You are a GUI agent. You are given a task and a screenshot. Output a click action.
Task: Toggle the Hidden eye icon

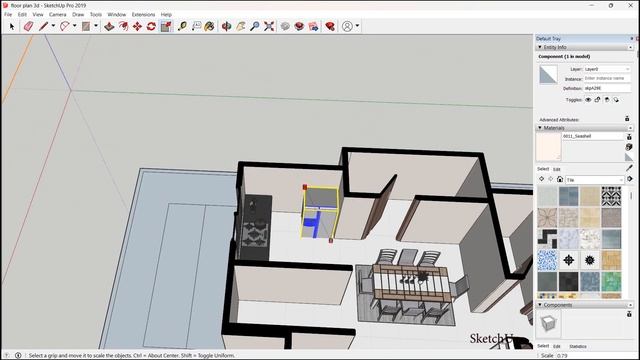coord(588,100)
